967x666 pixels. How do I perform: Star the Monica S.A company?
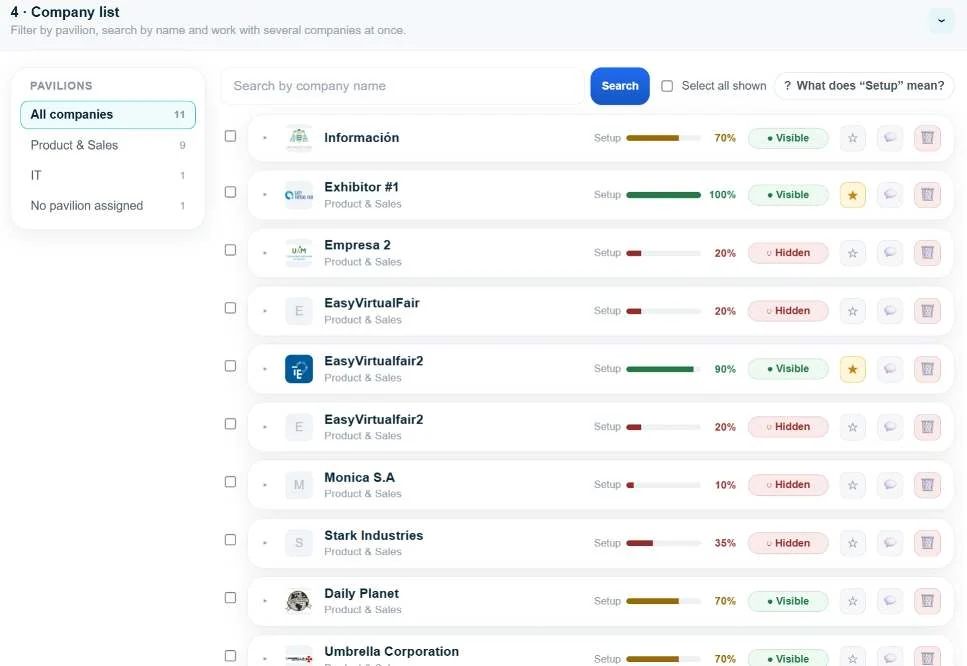[852, 485]
